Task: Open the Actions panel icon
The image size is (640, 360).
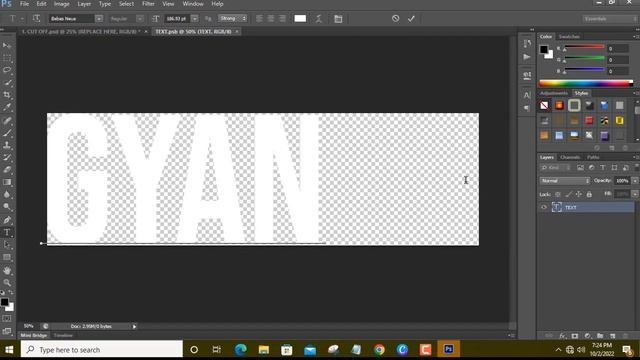Action: 527,57
